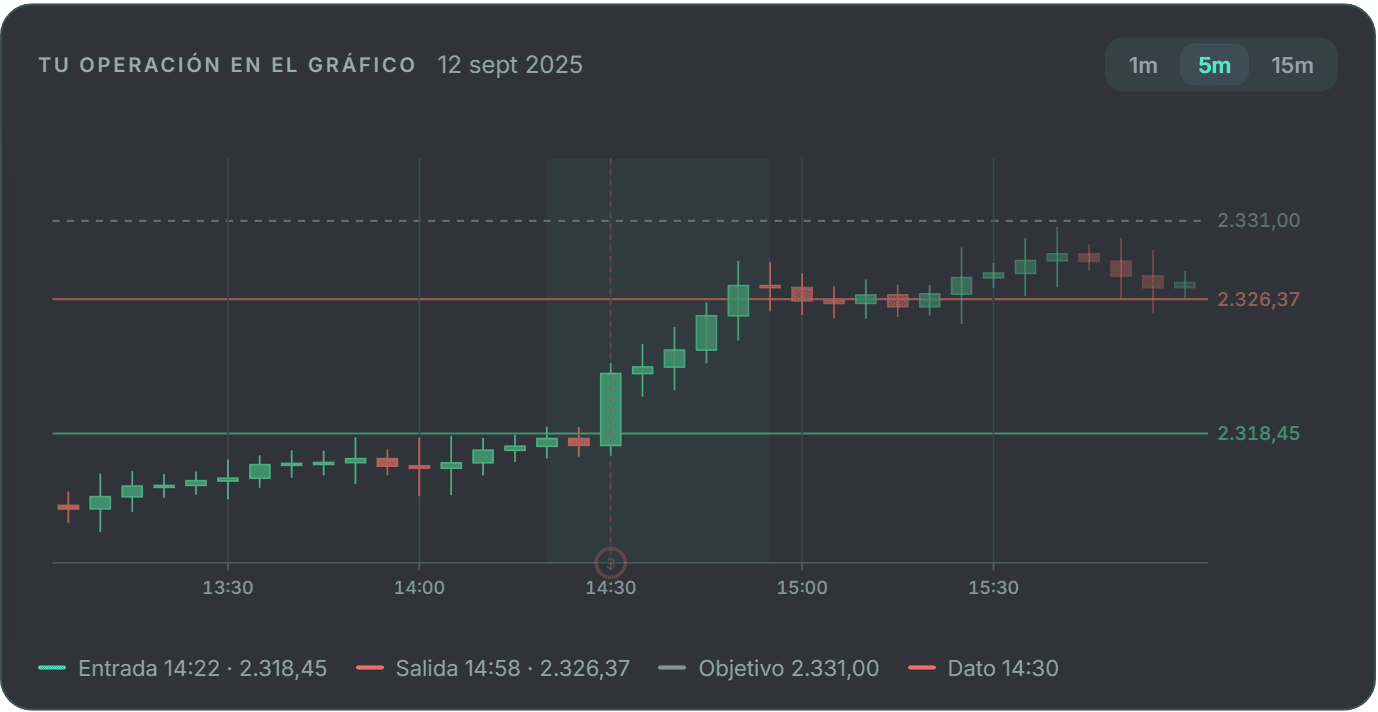Change timeframe to 15m

tap(1292, 65)
